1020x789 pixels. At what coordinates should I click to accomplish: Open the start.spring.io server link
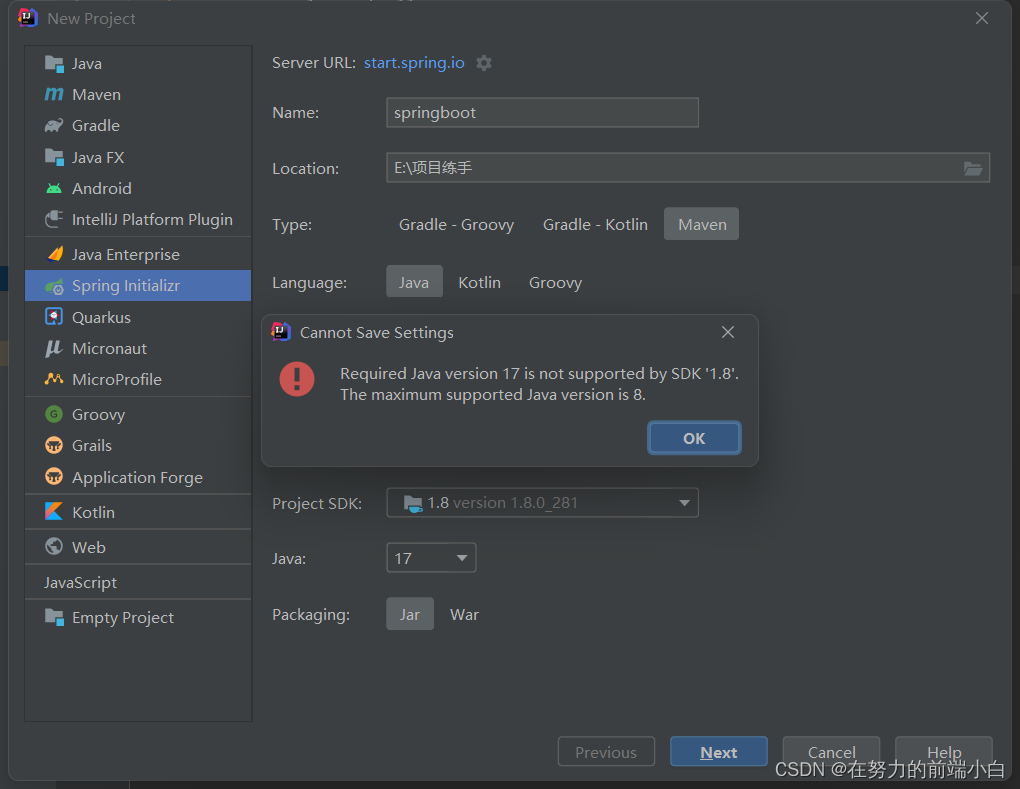414,63
